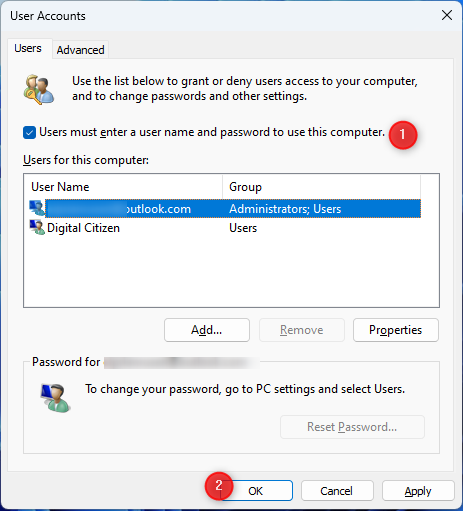Click the Add... button
Viewport: 463px width, 511px height.
[x=207, y=330]
